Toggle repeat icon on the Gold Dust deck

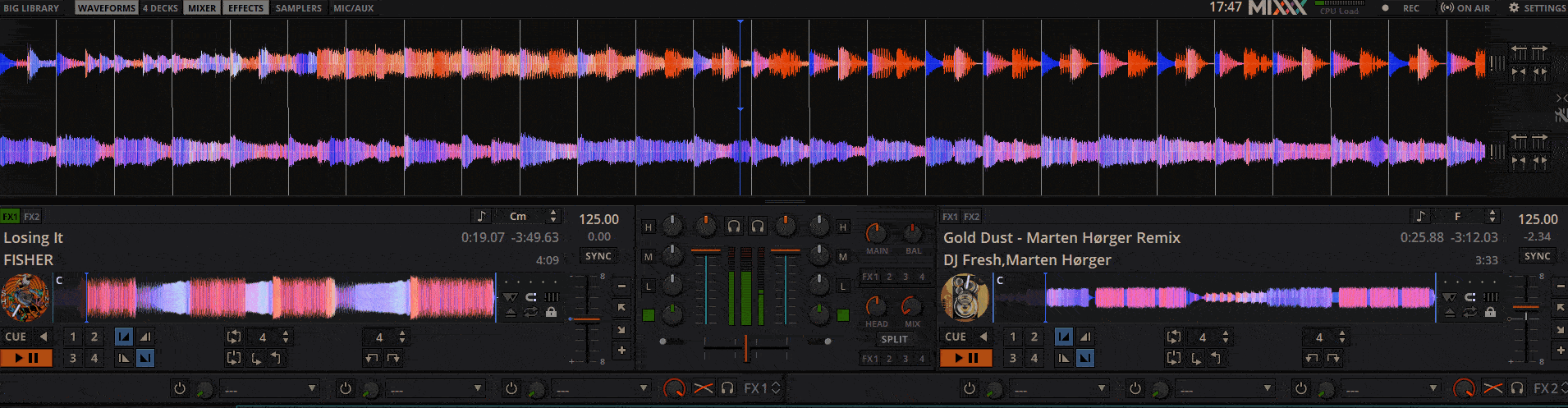[x=1470, y=313]
